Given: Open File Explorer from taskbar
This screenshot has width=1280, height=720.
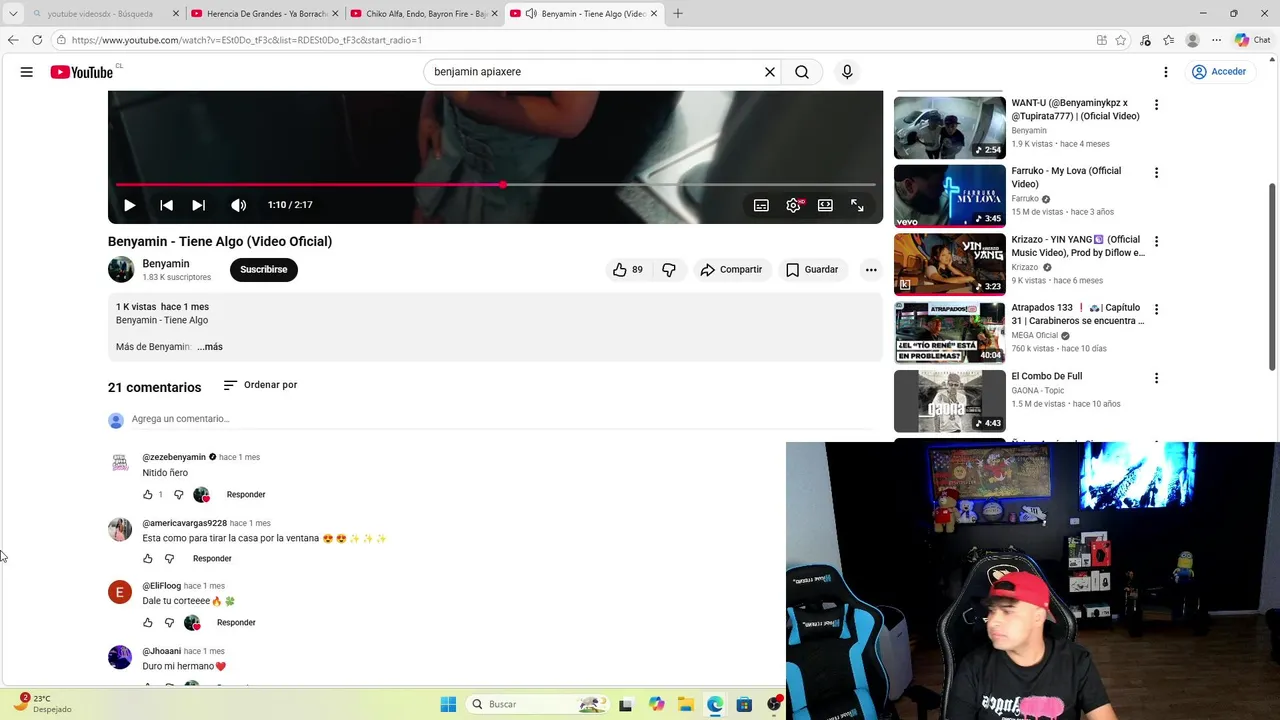Looking at the screenshot, I should (686, 704).
